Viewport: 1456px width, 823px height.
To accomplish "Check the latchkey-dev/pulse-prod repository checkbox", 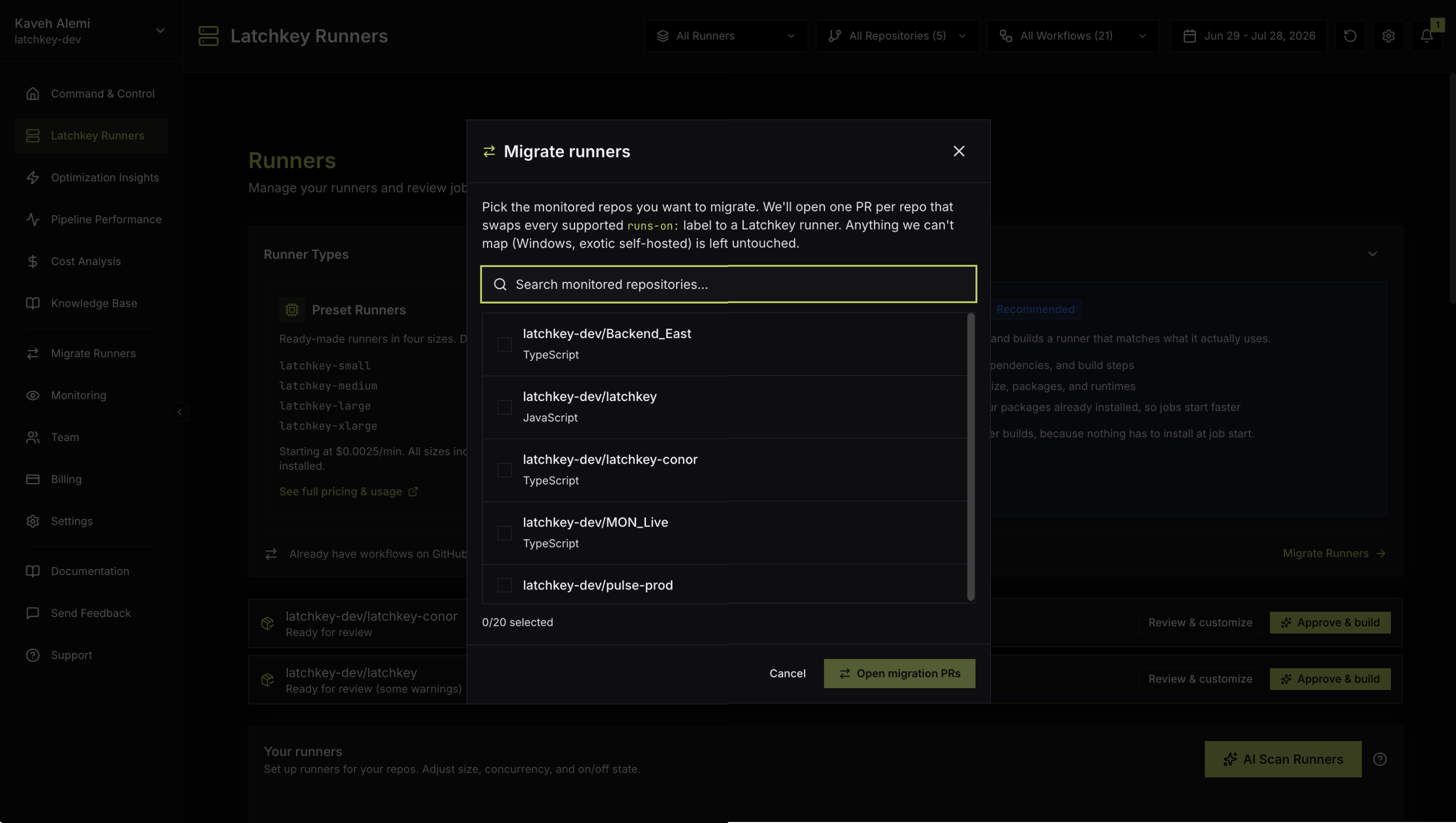I will [504, 584].
